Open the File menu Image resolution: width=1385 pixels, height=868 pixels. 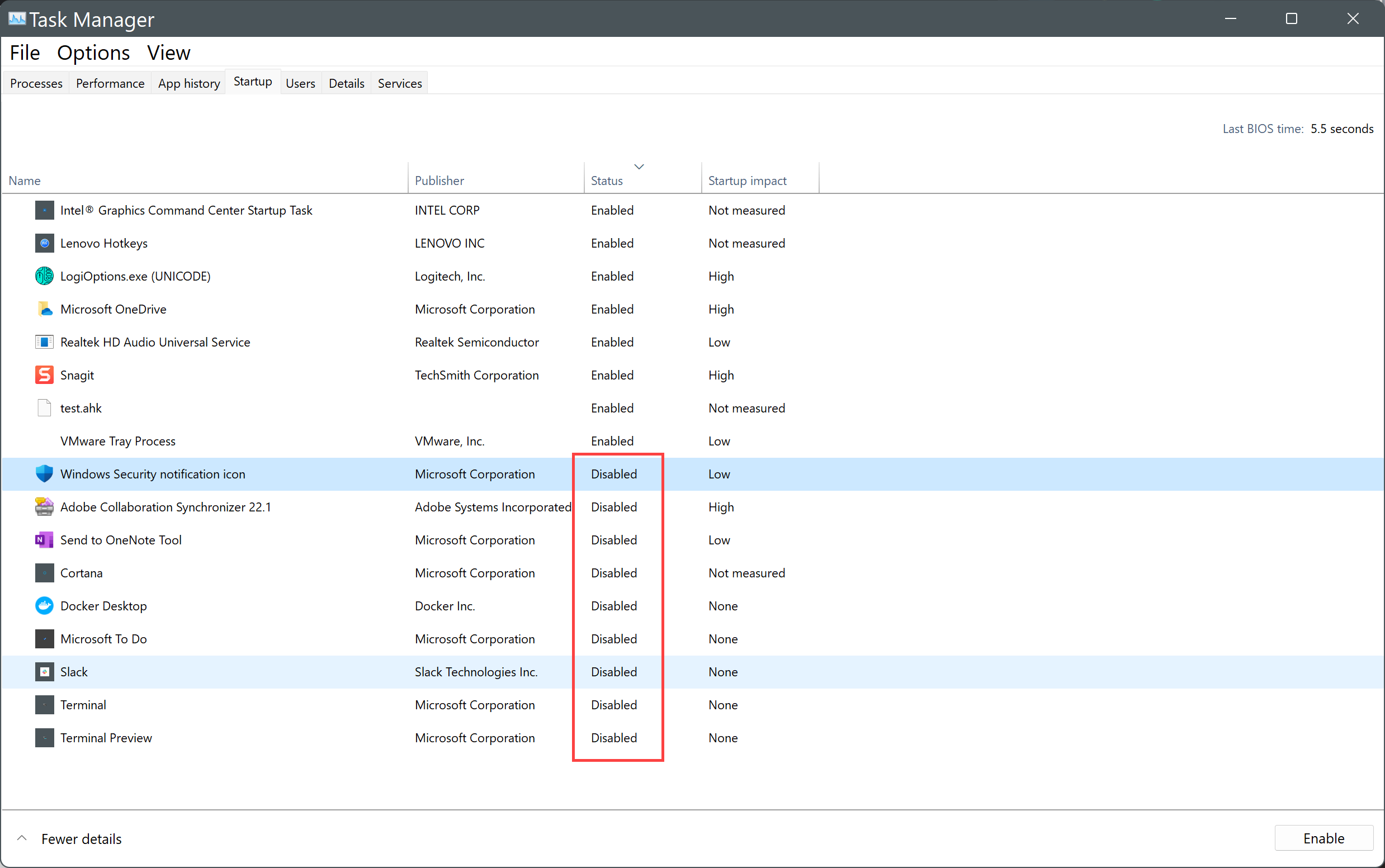point(25,53)
